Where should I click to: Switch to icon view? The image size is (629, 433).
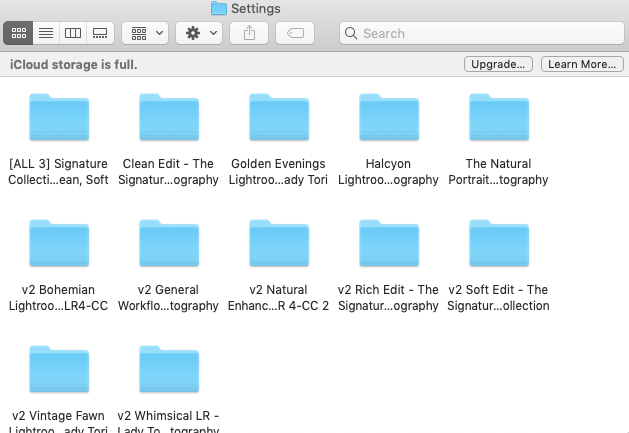click(18, 33)
